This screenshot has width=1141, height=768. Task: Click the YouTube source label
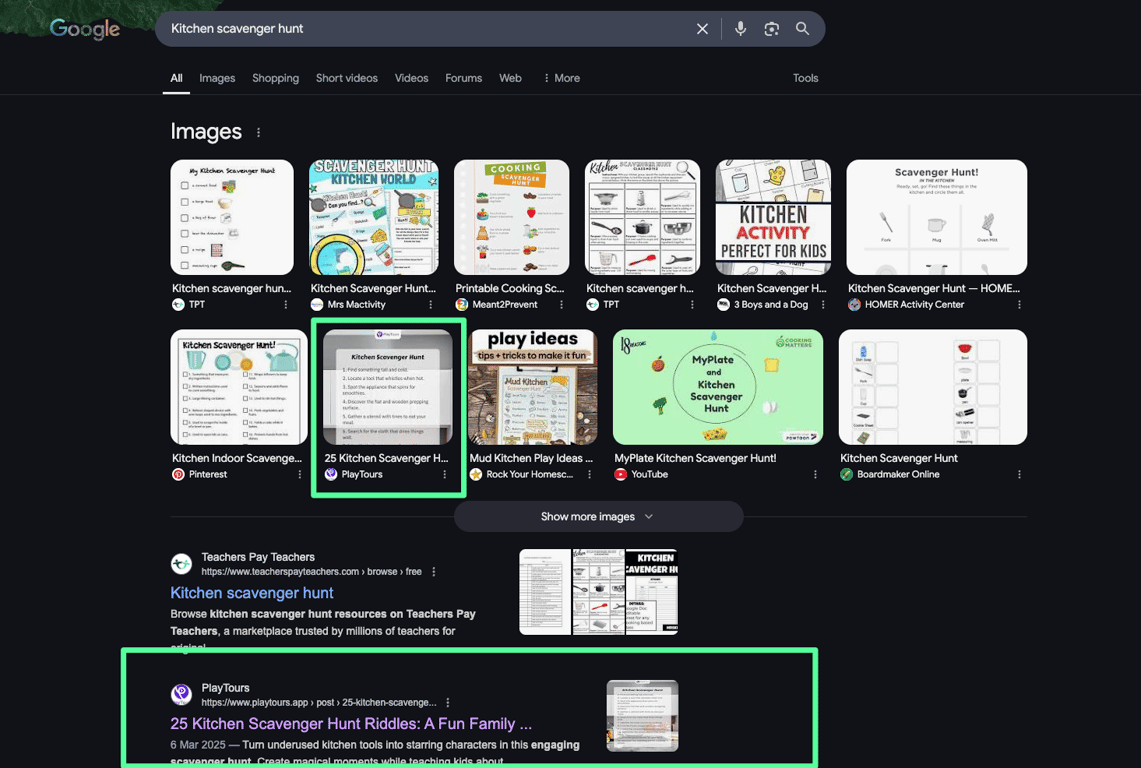pos(649,475)
